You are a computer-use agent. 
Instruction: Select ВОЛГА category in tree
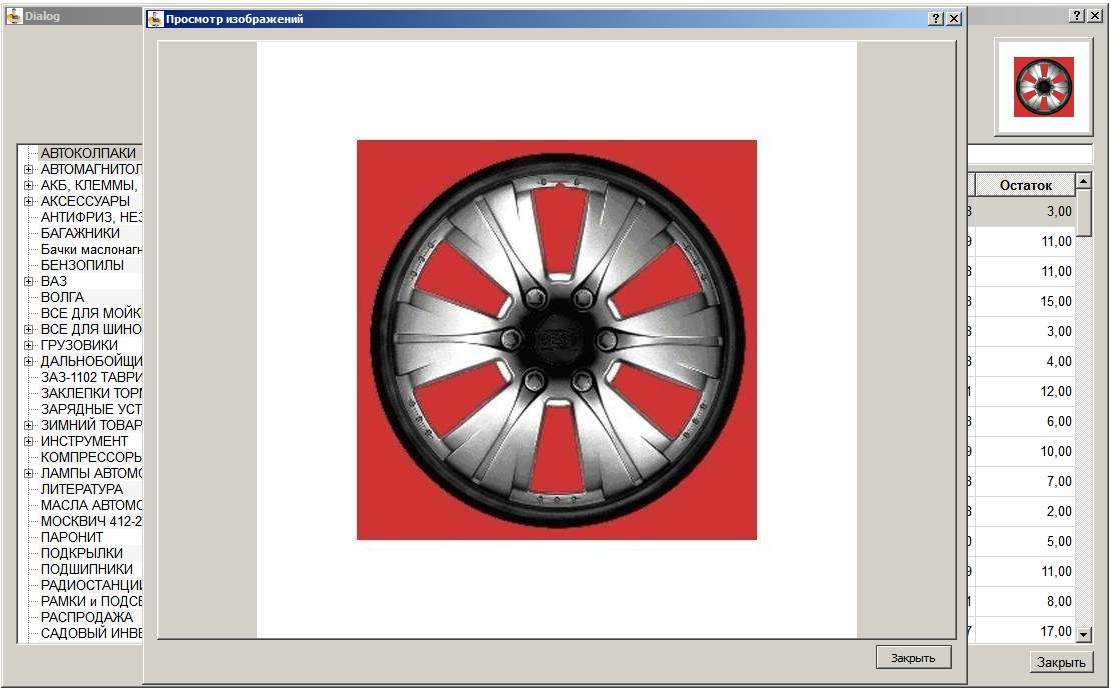tap(62, 297)
